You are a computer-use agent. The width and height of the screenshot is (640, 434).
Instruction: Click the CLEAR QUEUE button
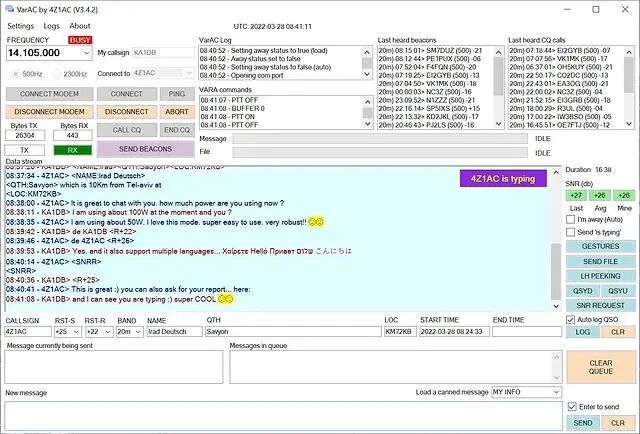click(x=600, y=367)
